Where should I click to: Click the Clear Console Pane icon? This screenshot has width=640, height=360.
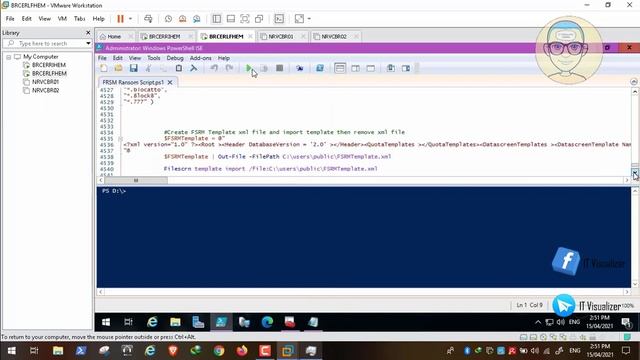click(193, 68)
